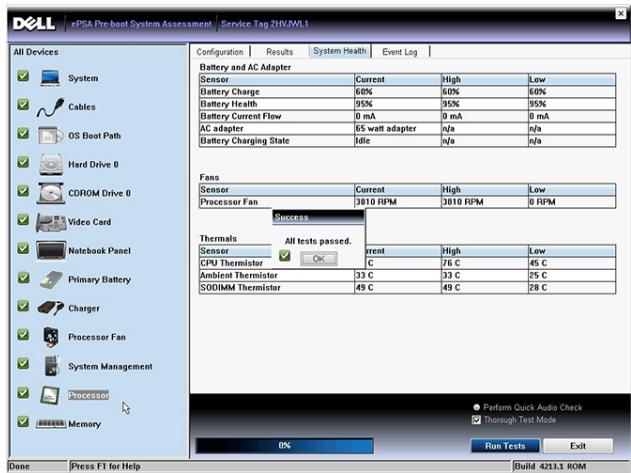Screen dimensions: 631x473
Task: Click the Build 4213.1 ROM status
Action: coord(550,466)
